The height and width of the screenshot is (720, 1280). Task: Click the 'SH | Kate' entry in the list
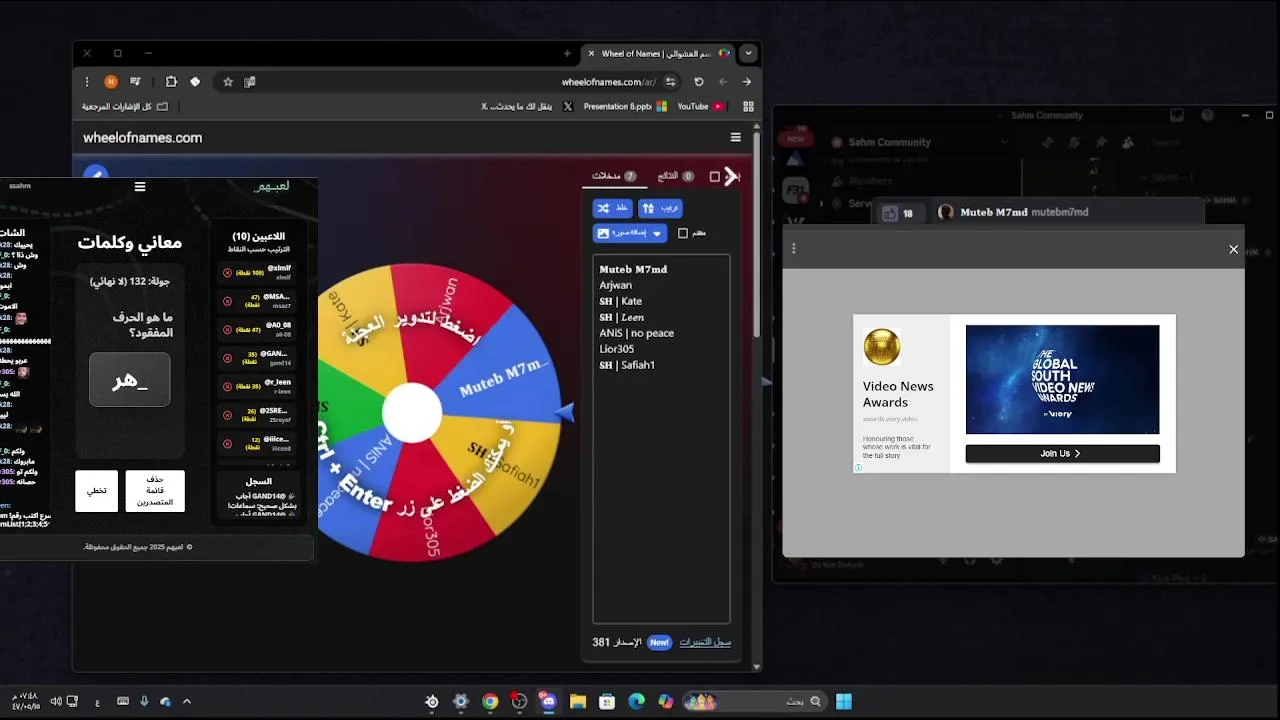tap(621, 301)
